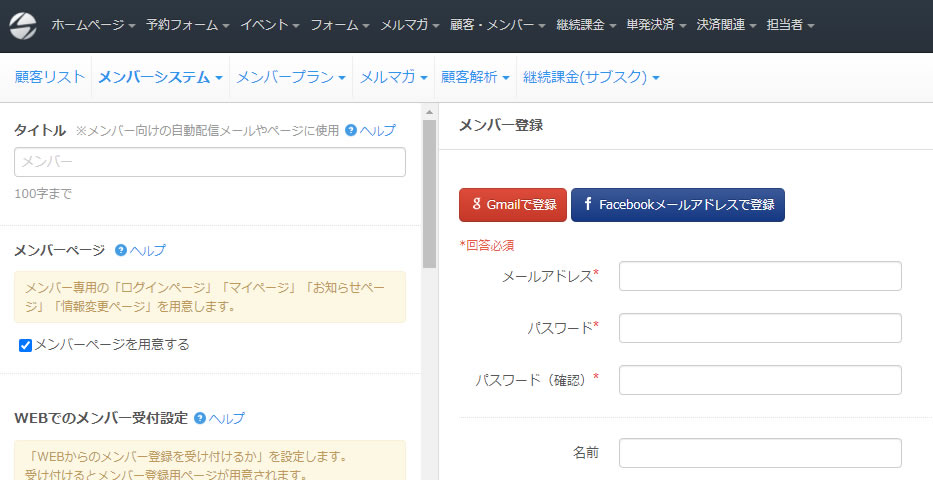Click the パスワード（確認） input field
Screen dimensions: 933x480
(x=760, y=380)
